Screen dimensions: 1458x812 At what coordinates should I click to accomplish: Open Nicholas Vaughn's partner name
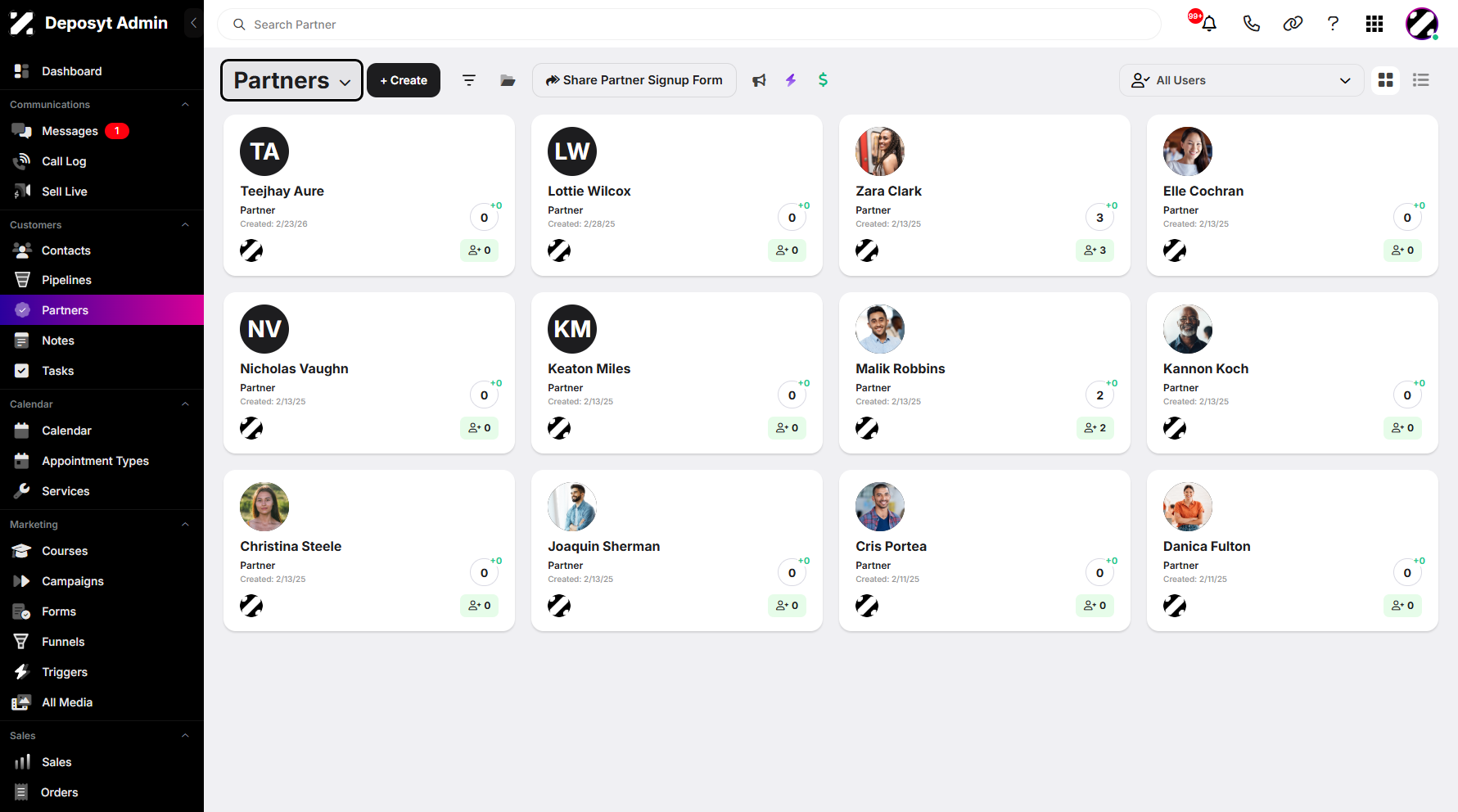[x=294, y=368]
